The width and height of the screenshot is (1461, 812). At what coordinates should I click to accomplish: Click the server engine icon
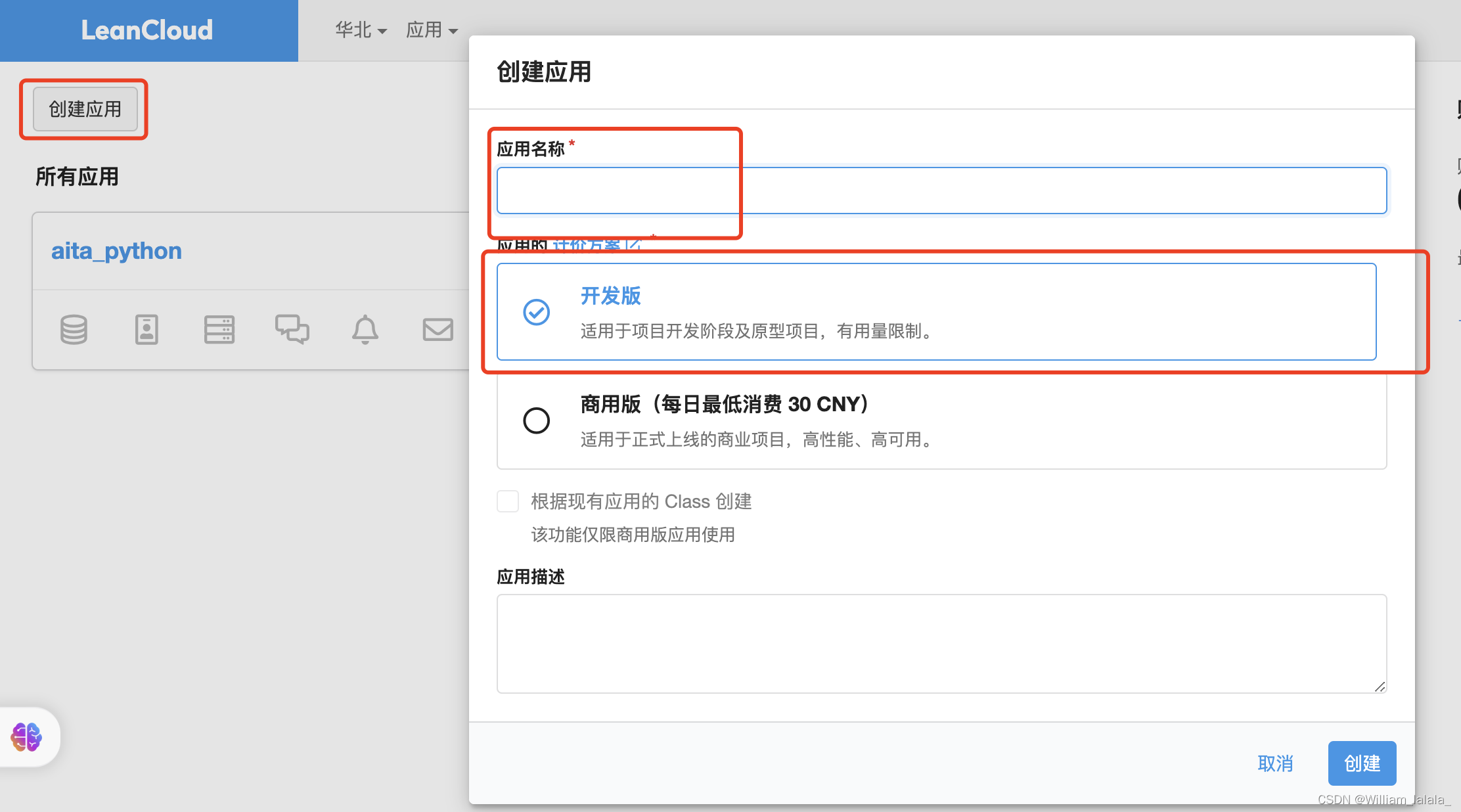(219, 329)
